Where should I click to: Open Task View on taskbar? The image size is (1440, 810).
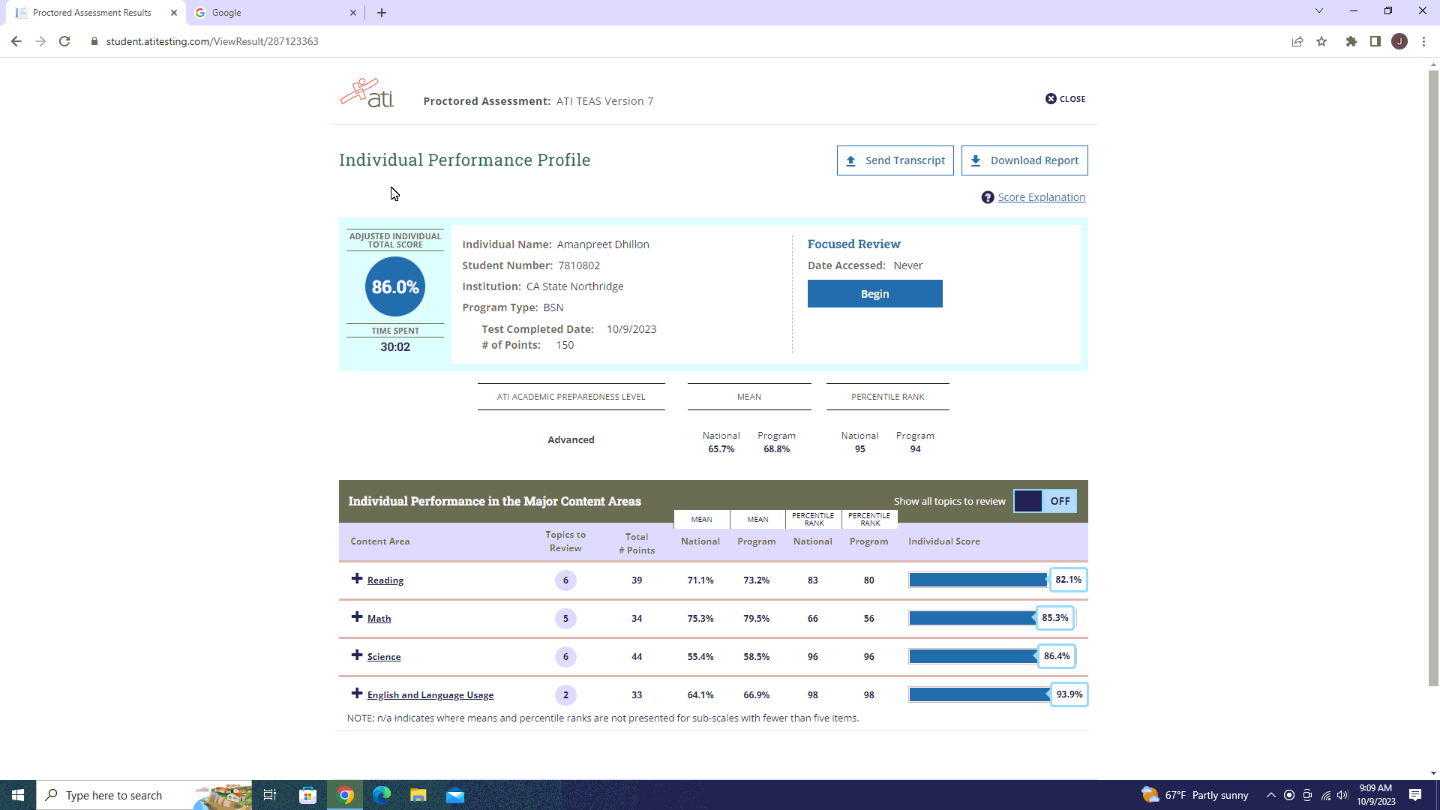(269, 795)
